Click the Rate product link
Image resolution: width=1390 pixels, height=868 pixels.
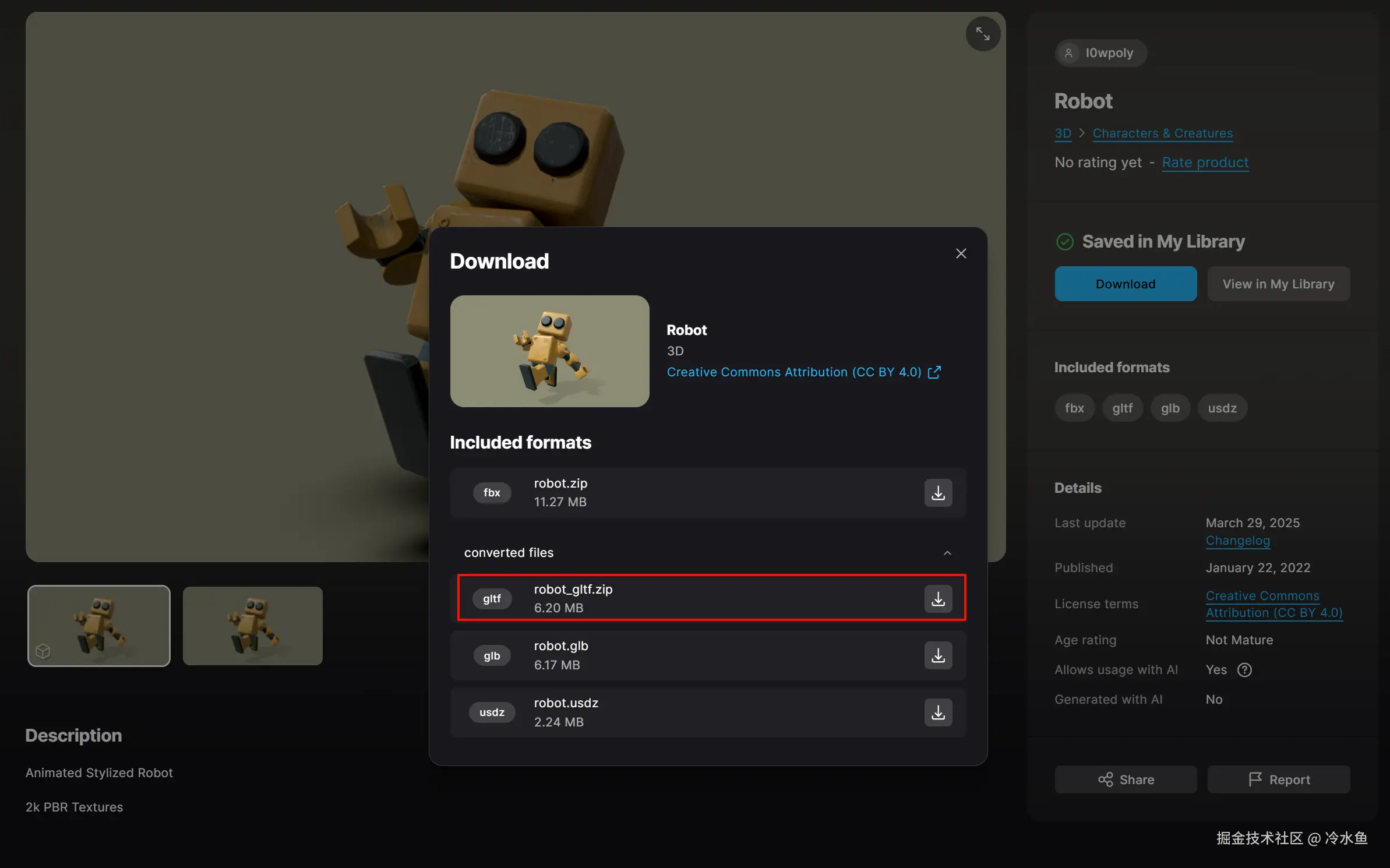tap(1205, 163)
